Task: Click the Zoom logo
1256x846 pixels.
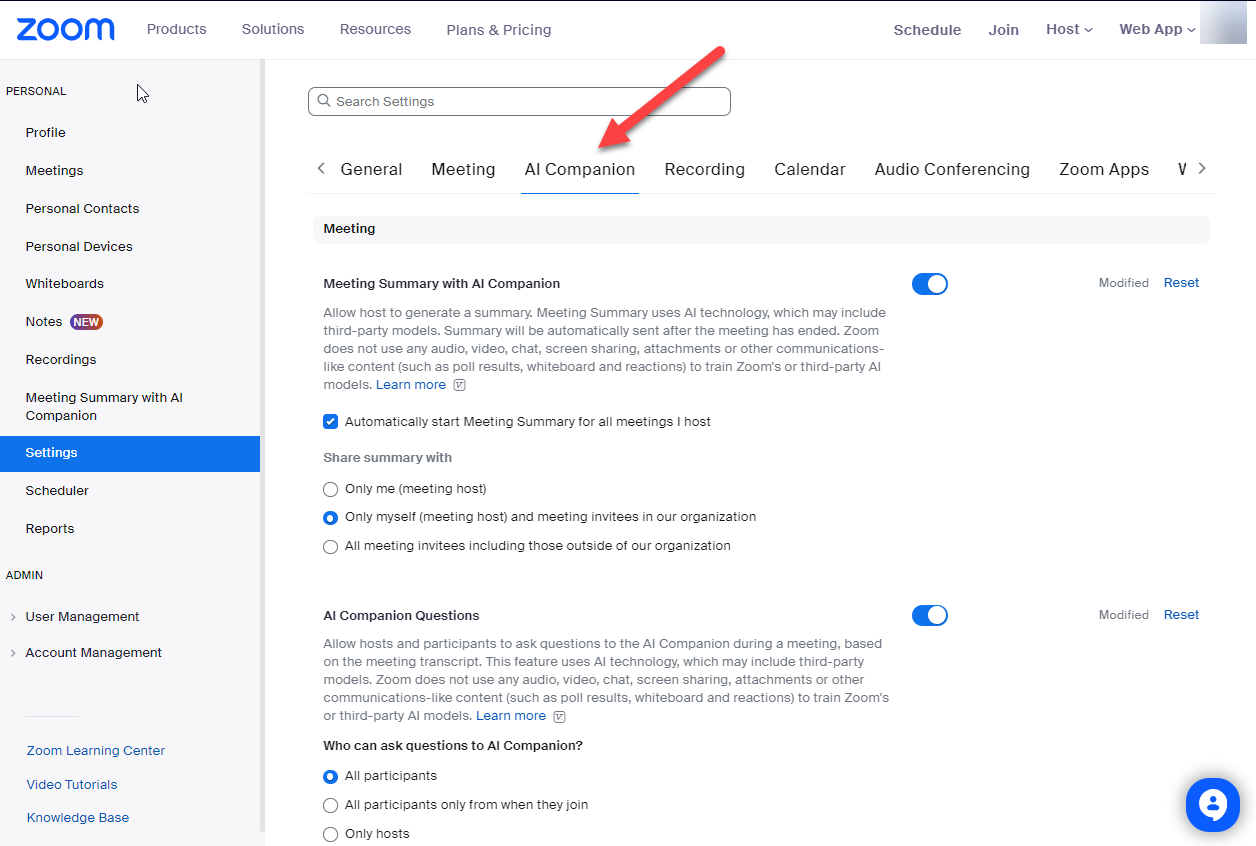Action: tap(65, 29)
